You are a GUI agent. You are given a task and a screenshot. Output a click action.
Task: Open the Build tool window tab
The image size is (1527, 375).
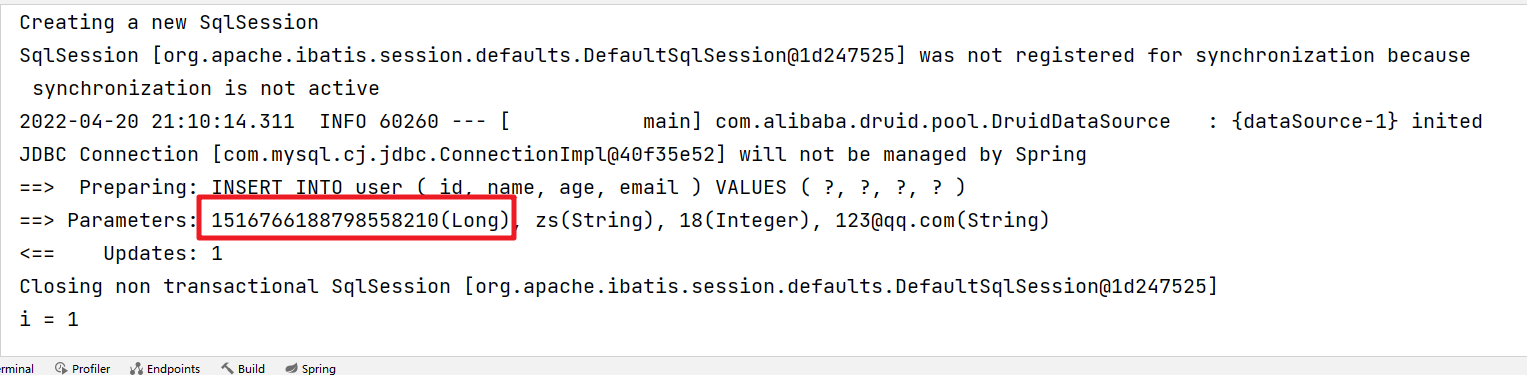click(243, 368)
